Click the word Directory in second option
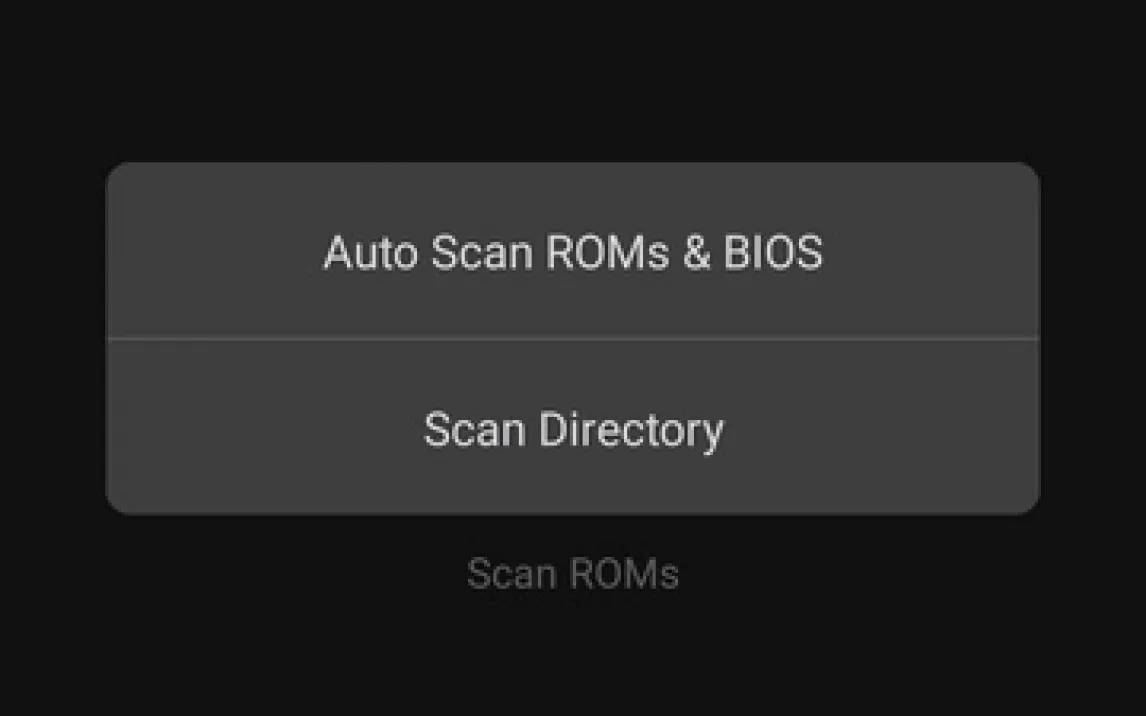The image size is (1146, 716). coord(631,429)
